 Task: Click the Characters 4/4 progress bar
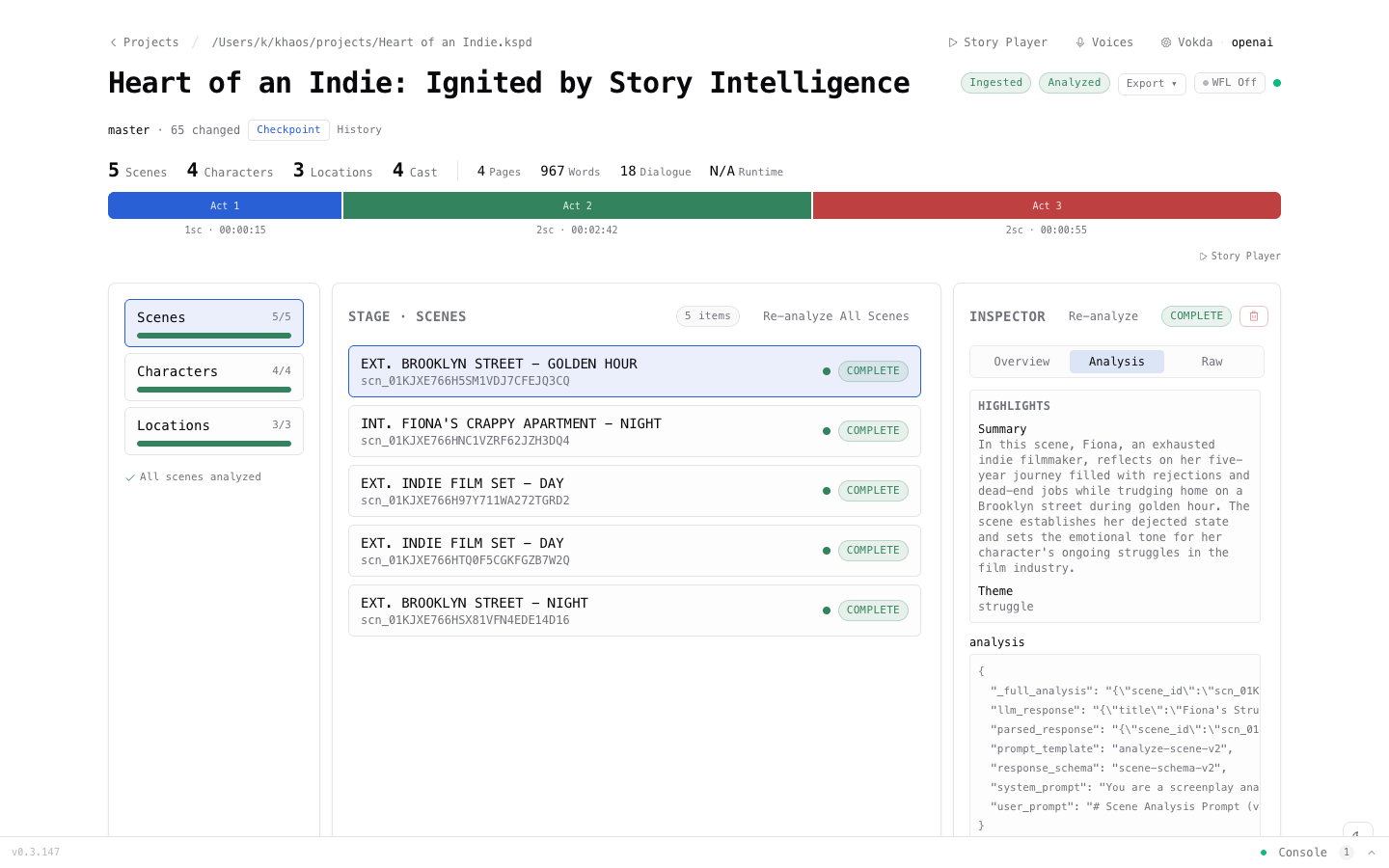point(213,390)
